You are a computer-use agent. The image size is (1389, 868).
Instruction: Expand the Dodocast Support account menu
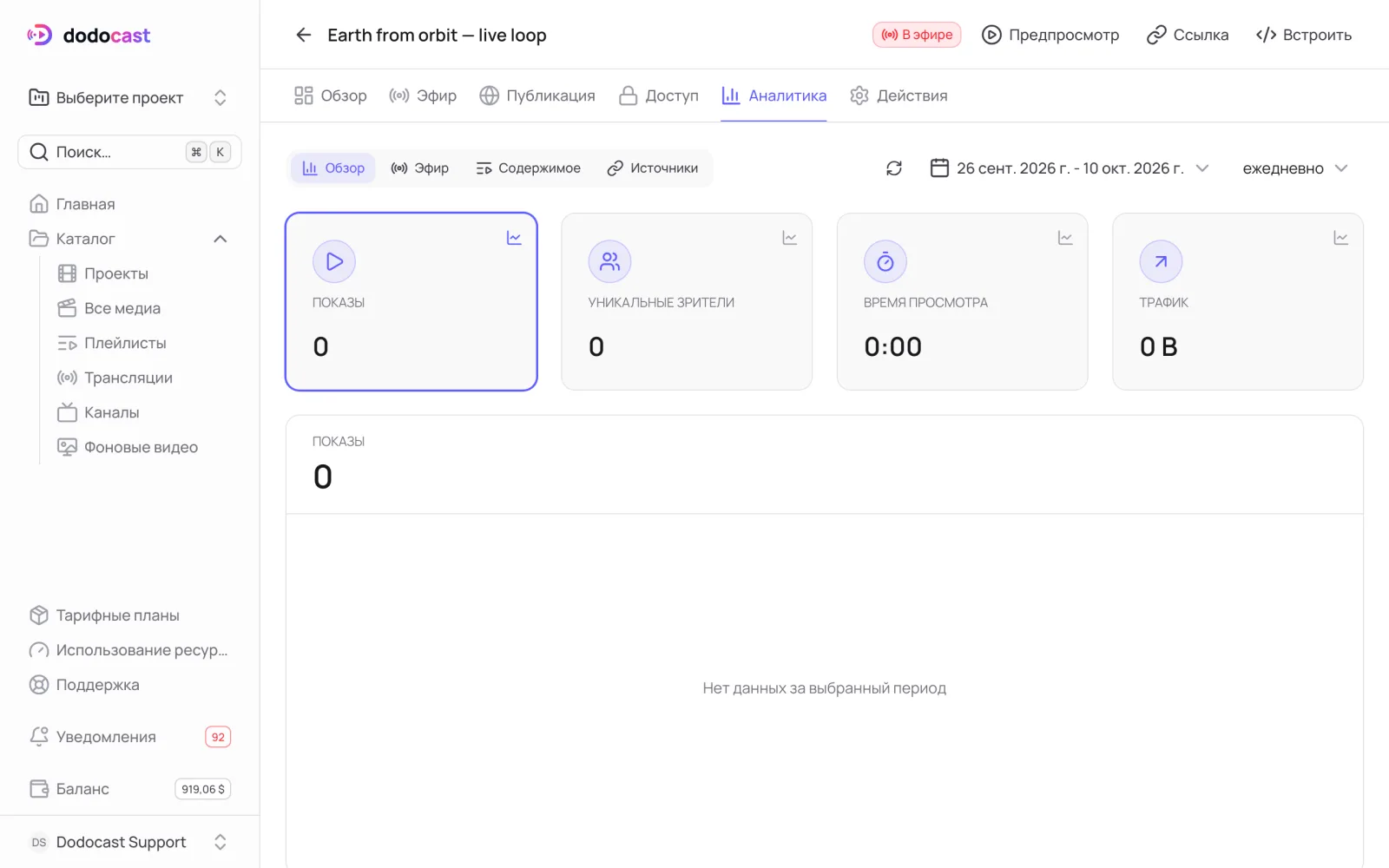click(x=129, y=842)
